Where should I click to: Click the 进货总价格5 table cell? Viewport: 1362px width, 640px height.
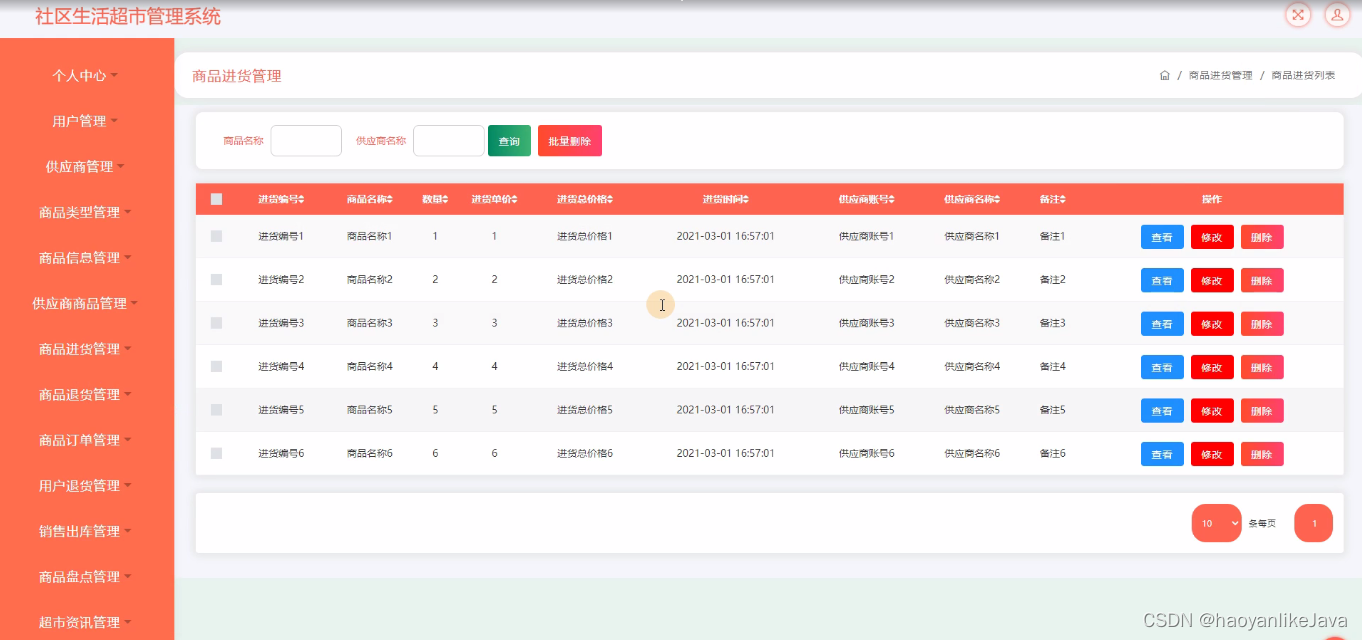pyautogui.click(x=585, y=410)
